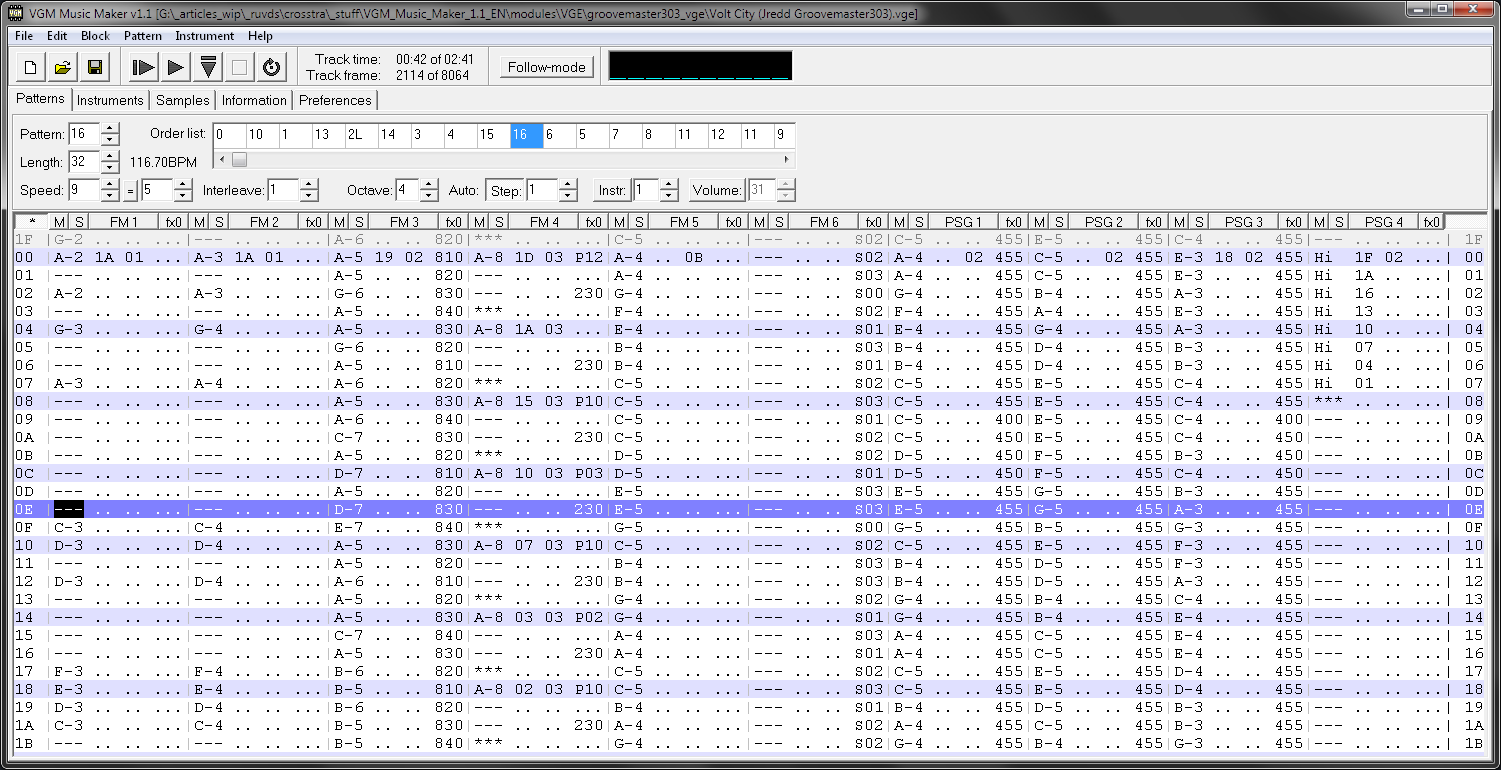Go to the Preferences tab
The width and height of the screenshot is (1501, 770).
[335, 100]
